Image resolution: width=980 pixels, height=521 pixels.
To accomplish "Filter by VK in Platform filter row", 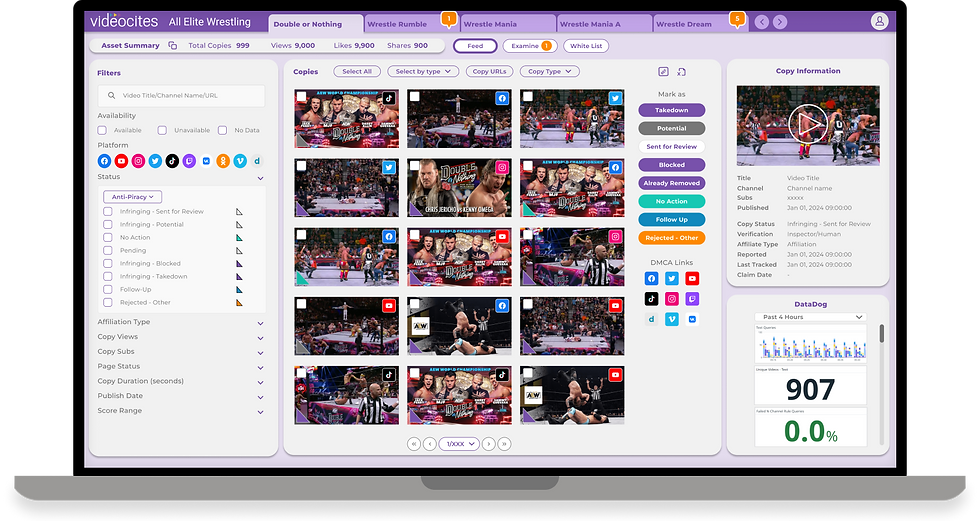I will pyautogui.click(x=206, y=161).
